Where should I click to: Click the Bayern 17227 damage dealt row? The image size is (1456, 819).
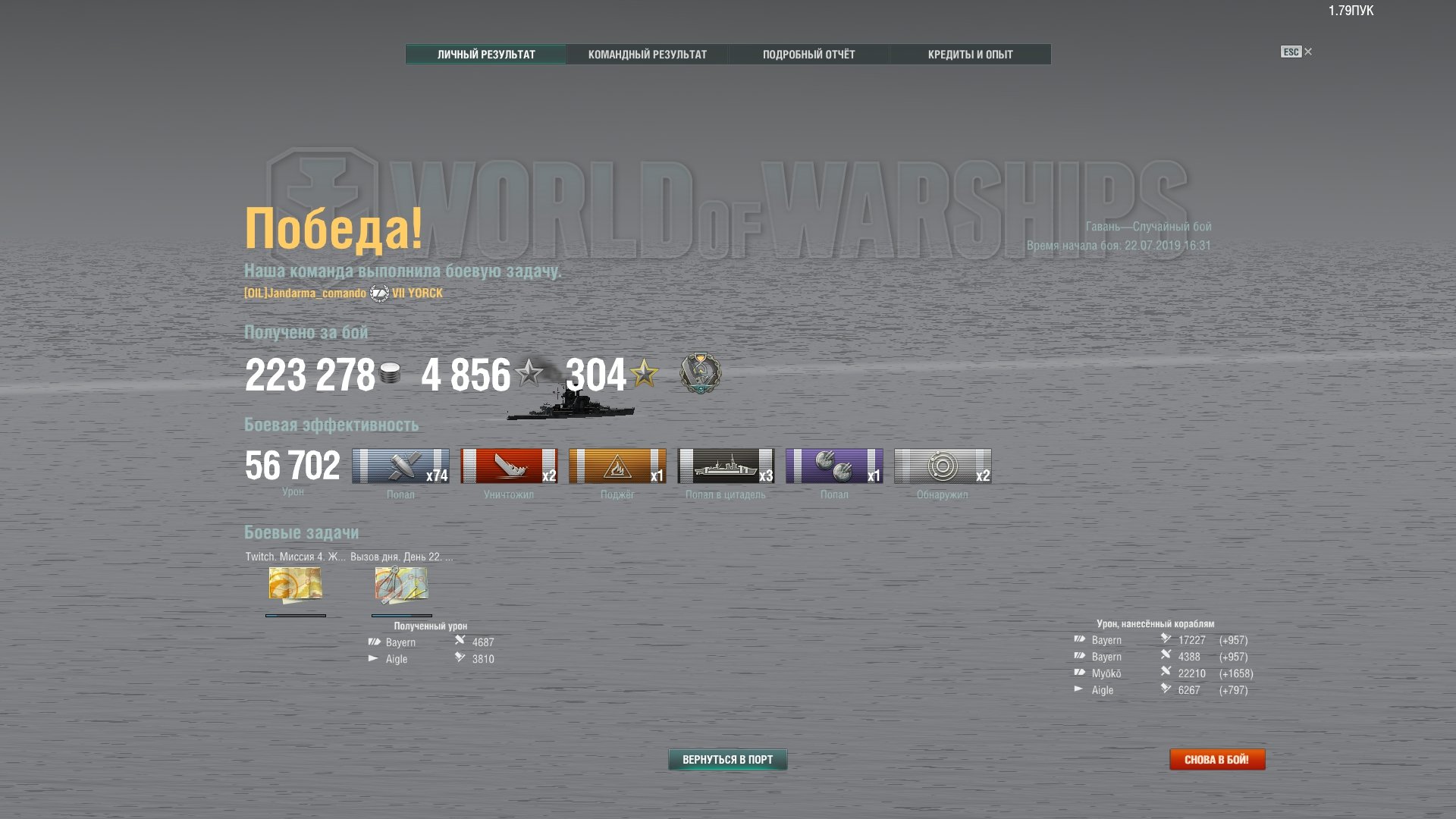click(1161, 640)
